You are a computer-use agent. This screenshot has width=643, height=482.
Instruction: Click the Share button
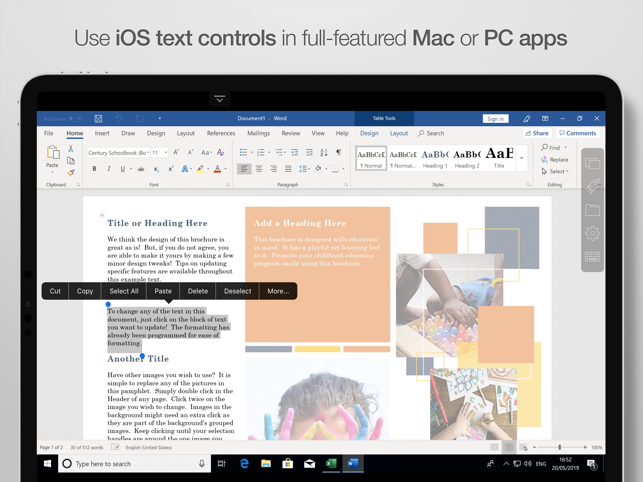[537, 133]
